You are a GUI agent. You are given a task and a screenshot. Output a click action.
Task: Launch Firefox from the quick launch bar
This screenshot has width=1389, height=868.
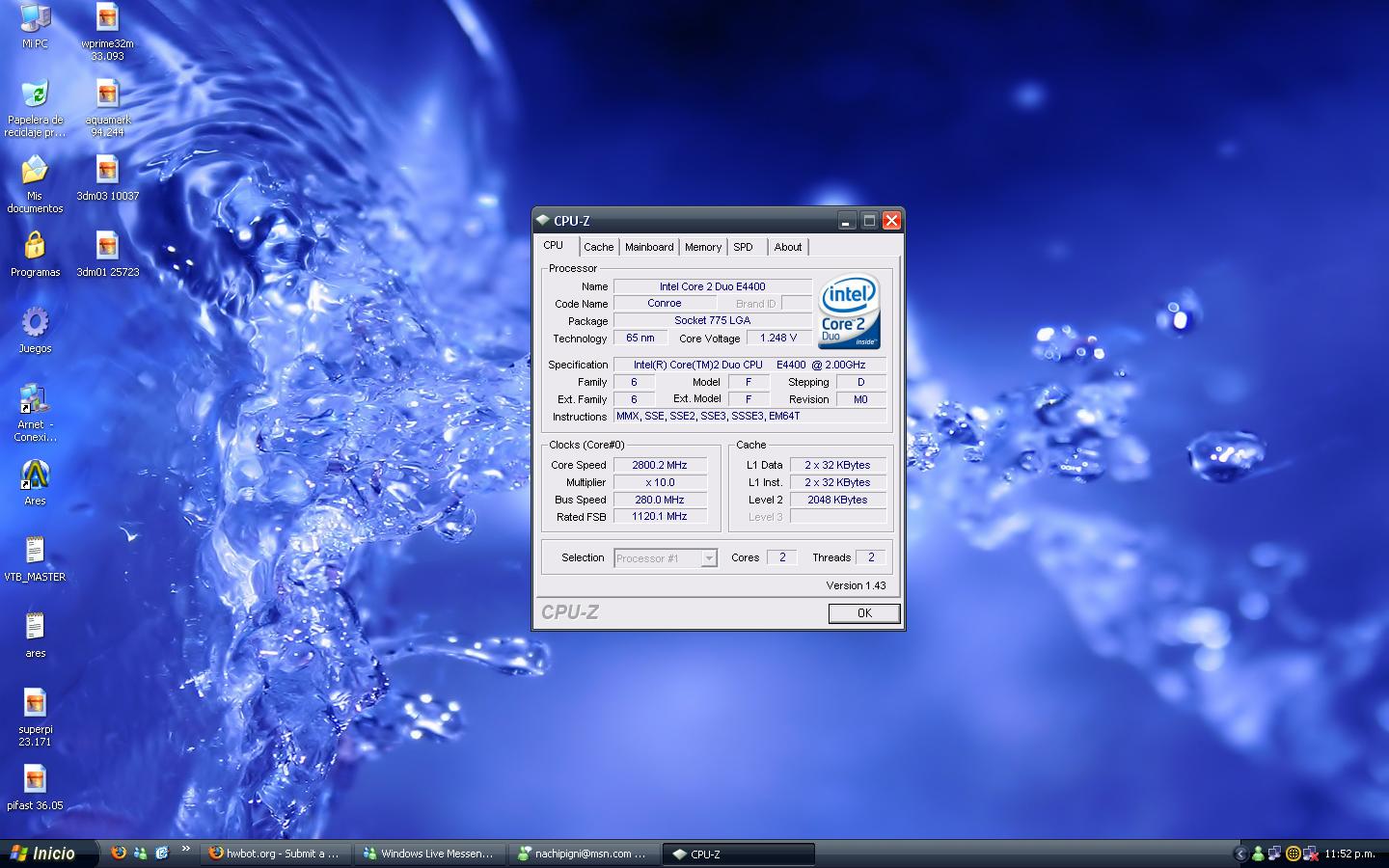[x=119, y=853]
